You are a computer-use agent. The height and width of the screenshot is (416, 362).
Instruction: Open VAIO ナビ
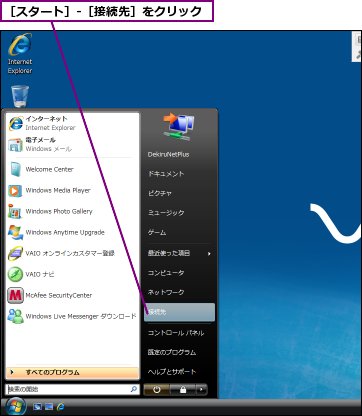click(72, 274)
